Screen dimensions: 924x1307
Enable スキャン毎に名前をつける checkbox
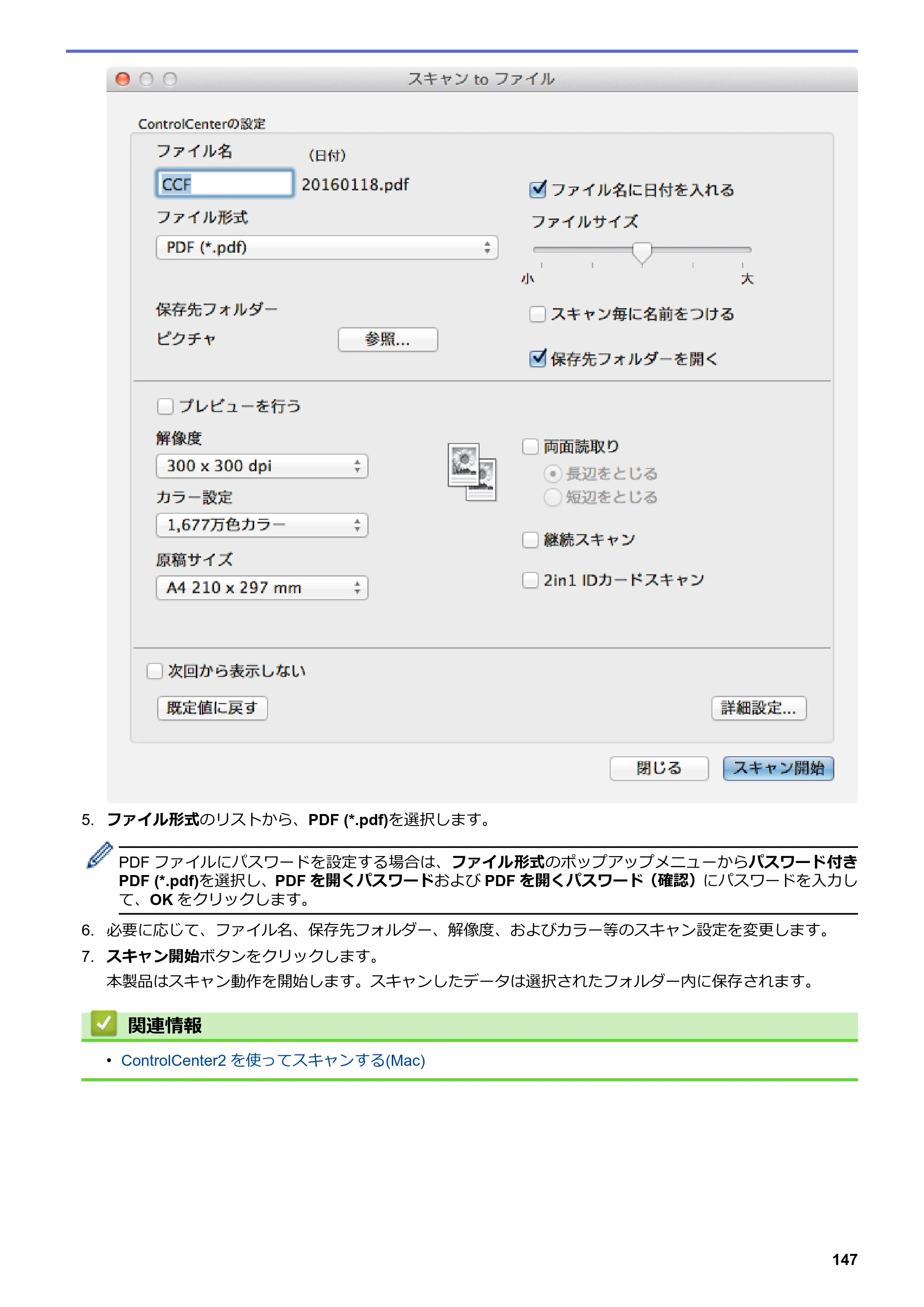click(x=537, y=314)
